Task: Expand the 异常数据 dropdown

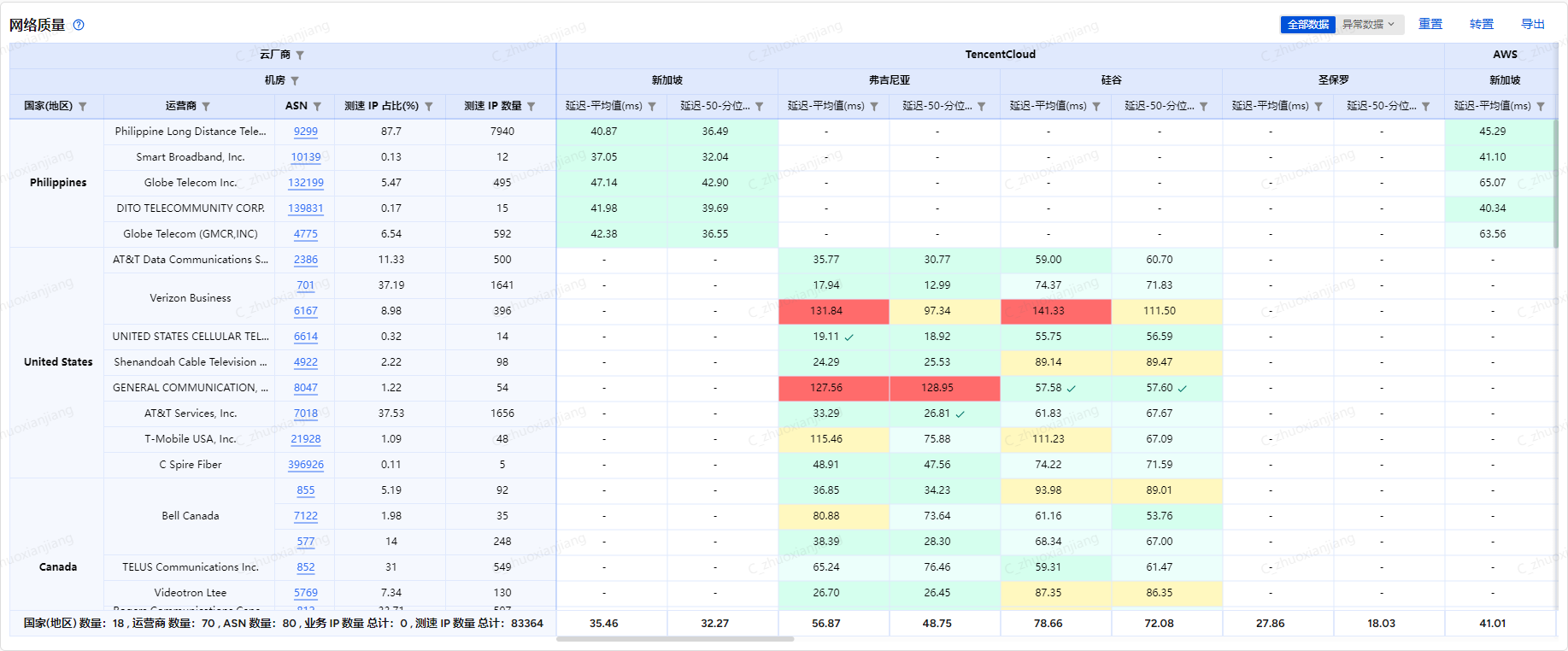Action: (x=1368, y=25)
